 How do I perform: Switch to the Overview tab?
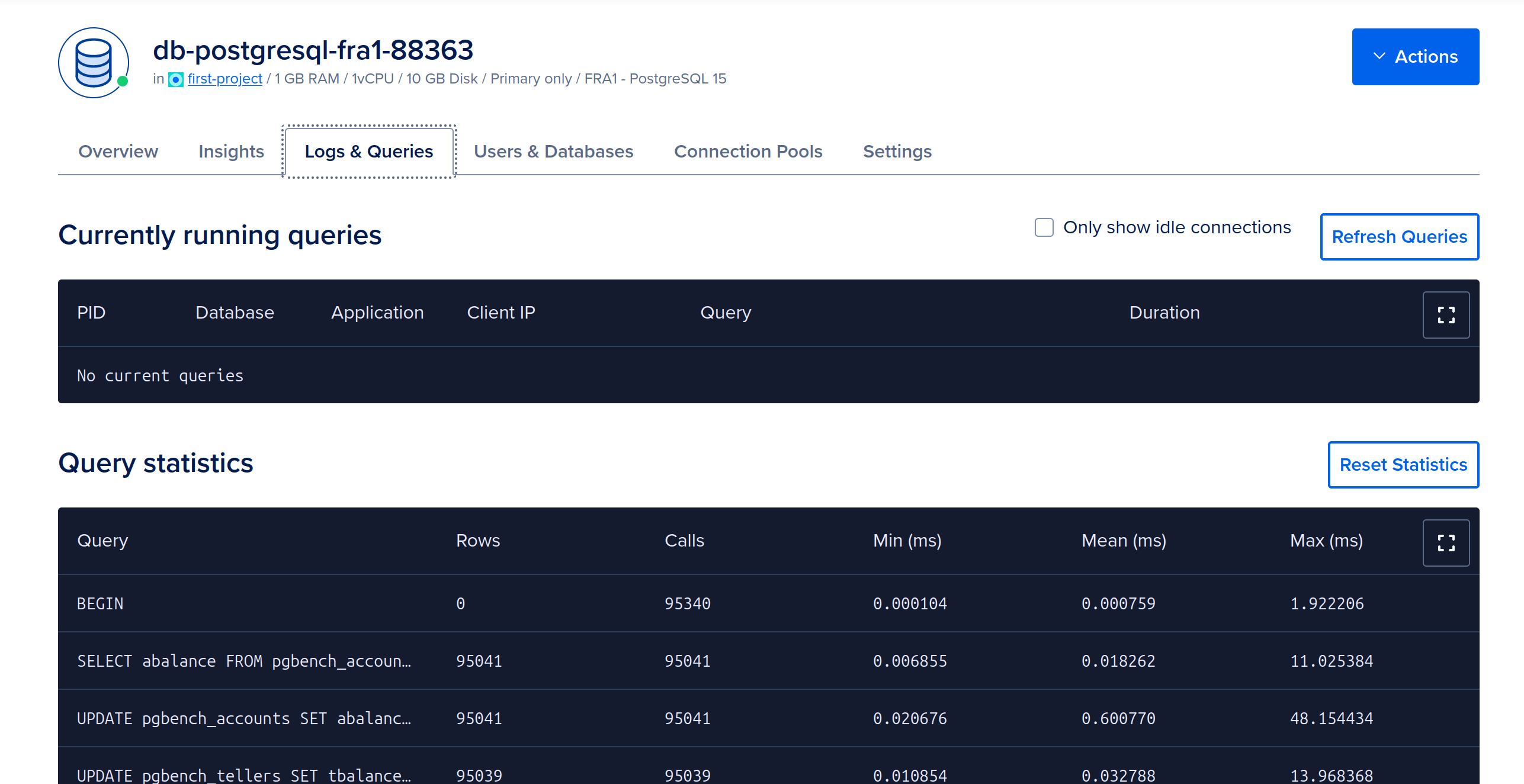(118, 151)
